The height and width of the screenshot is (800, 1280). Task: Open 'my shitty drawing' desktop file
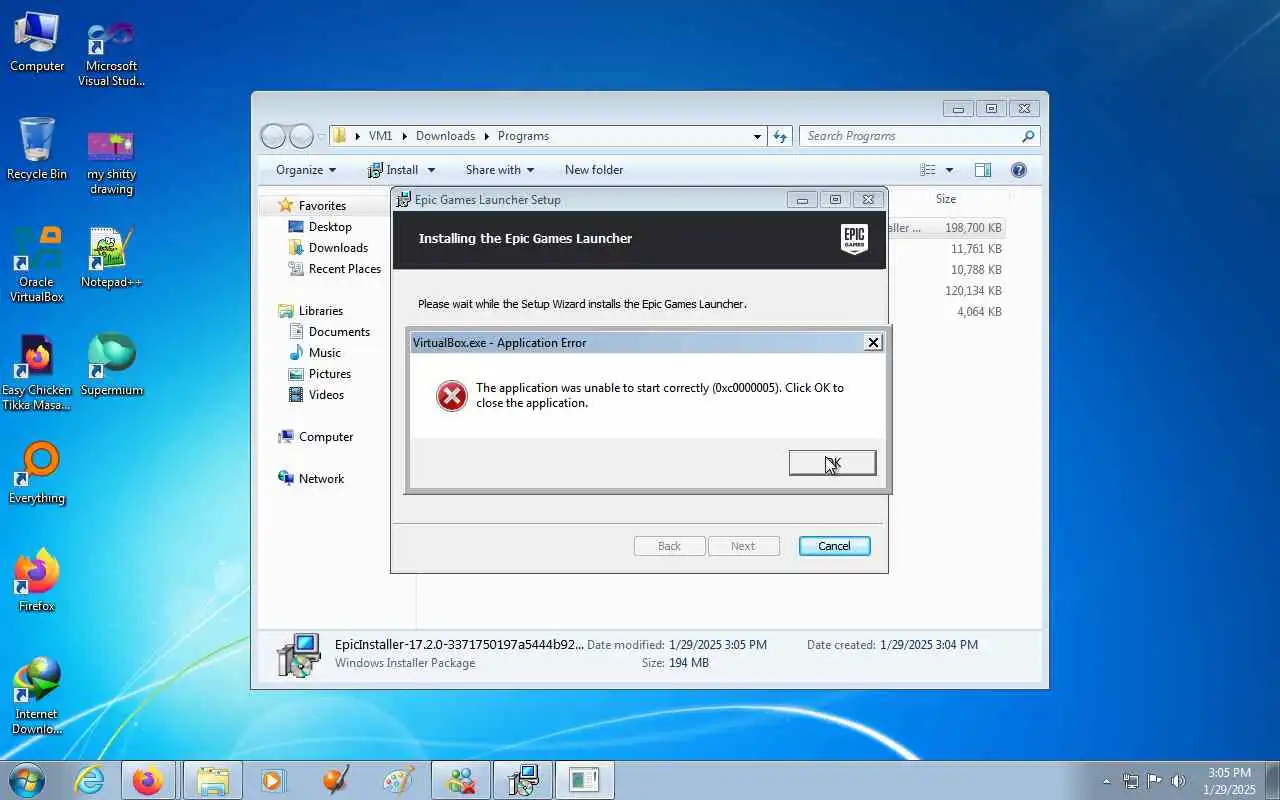click(x=111, y=160)
